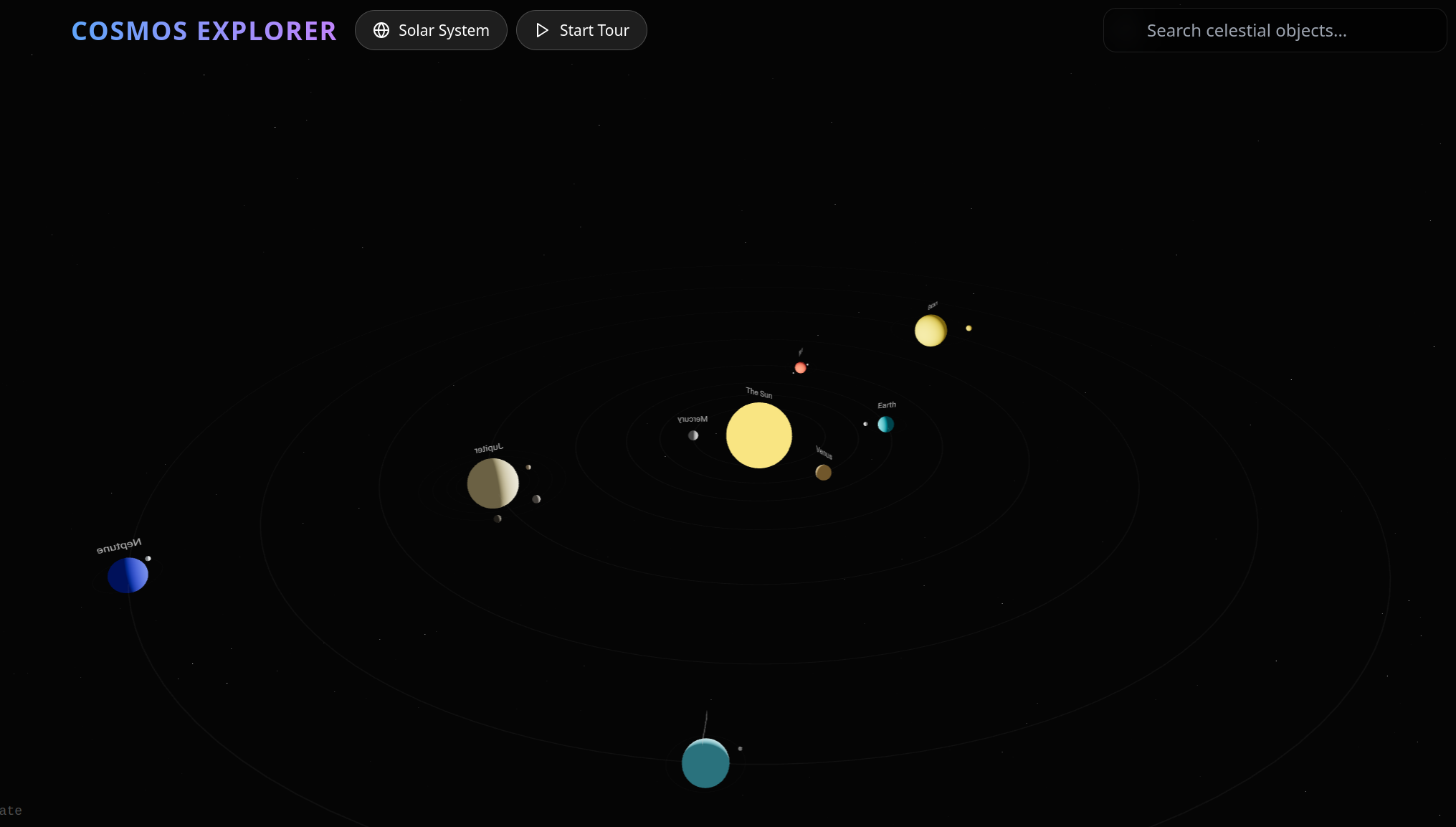Select the large tan Jupiter sphere
The height and width of the screenshot is (827, 1456).
coord(493,483)
